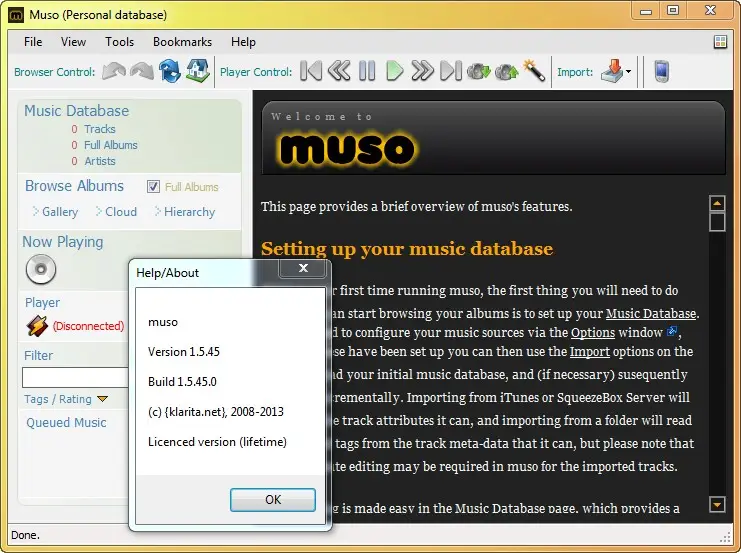Click the (c) {klarita.net}, 2008-2013 text
741x553 pixels.
click(216, 412)
